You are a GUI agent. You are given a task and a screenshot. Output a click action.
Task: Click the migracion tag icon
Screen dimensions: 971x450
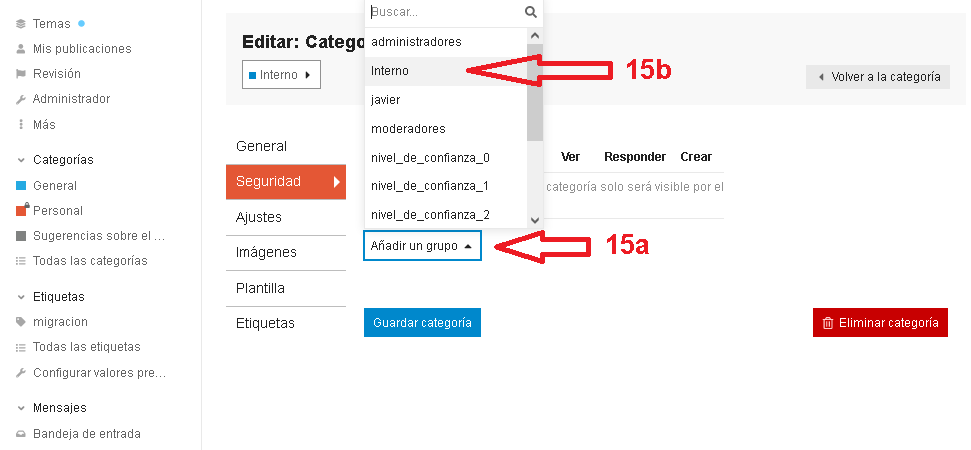click(x=21, y=322)
